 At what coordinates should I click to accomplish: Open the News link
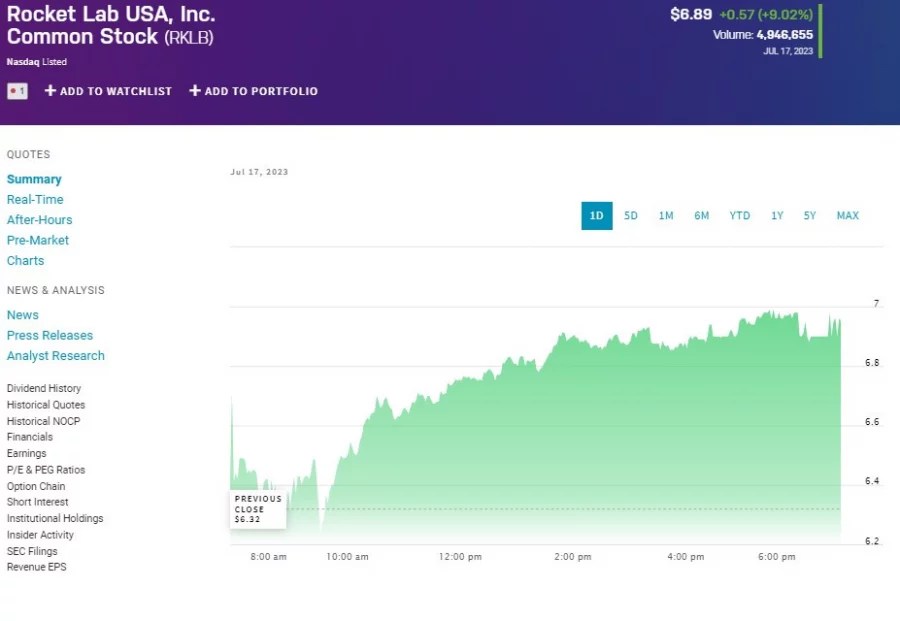point(22,315)
